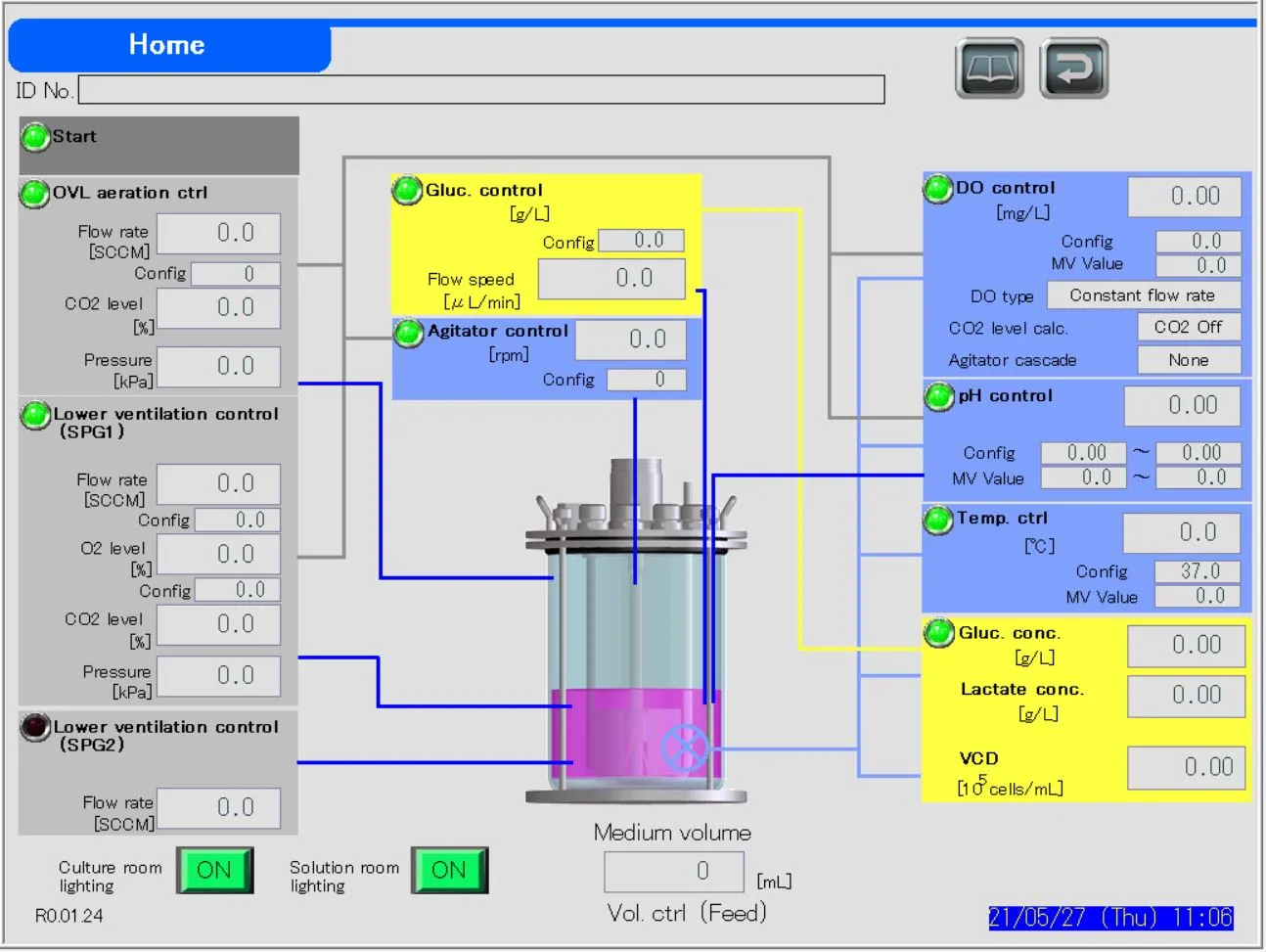Click the return arrow icon
This screenshot has height=952, width=1266.
click(1073, 68)
